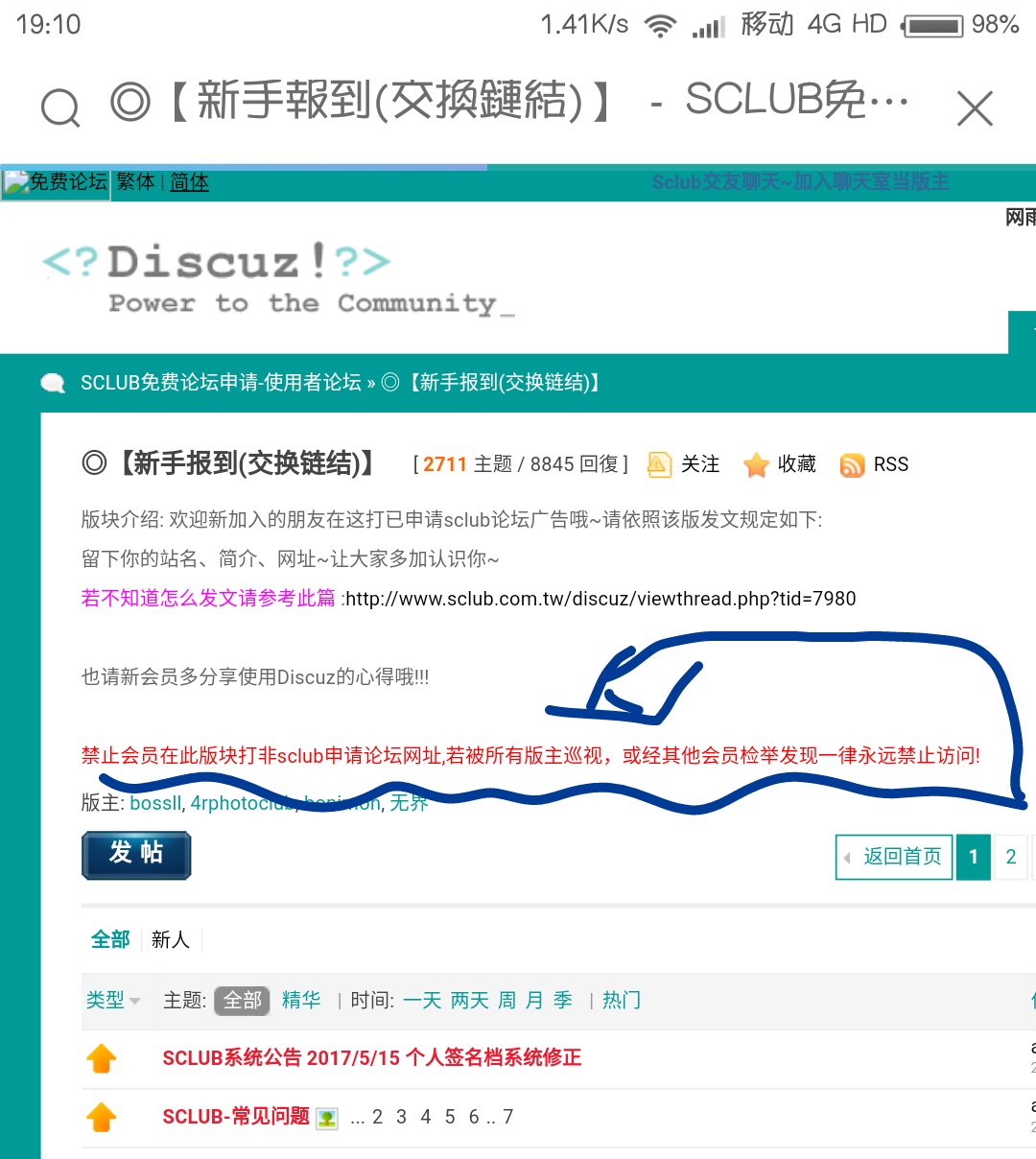
Task: Tap the speech bubble breadcrumb icon
Action: click(54, 384)
